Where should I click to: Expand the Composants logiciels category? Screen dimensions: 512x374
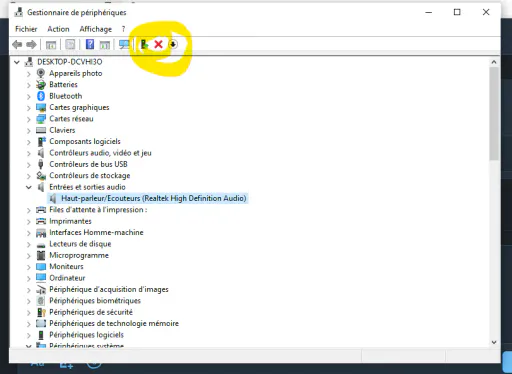pos(29,142)
